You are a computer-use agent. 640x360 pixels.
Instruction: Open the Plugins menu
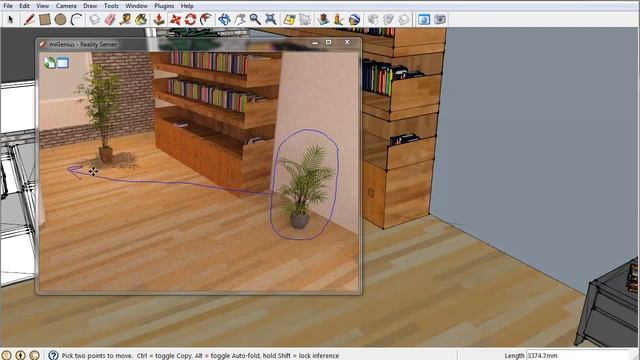[164, 6]
